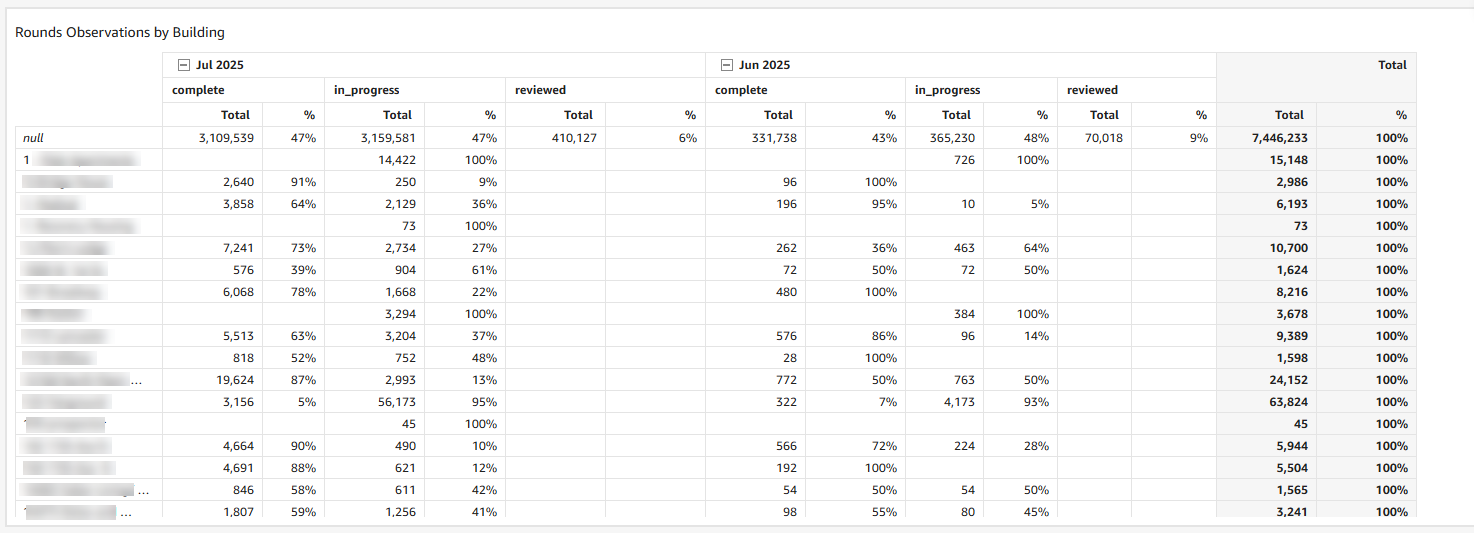Screen dimensions: 1474x533
Task: Select the 7,446,233 grand total cell
Action: coord(1279,138)
